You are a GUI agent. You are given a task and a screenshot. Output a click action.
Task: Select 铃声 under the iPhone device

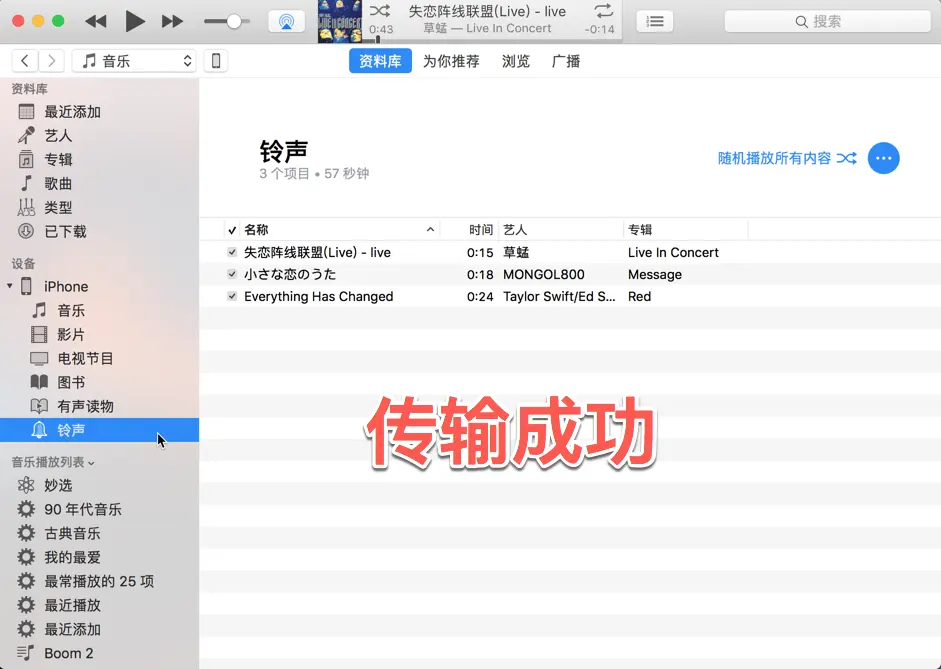[x=99, y=430]
